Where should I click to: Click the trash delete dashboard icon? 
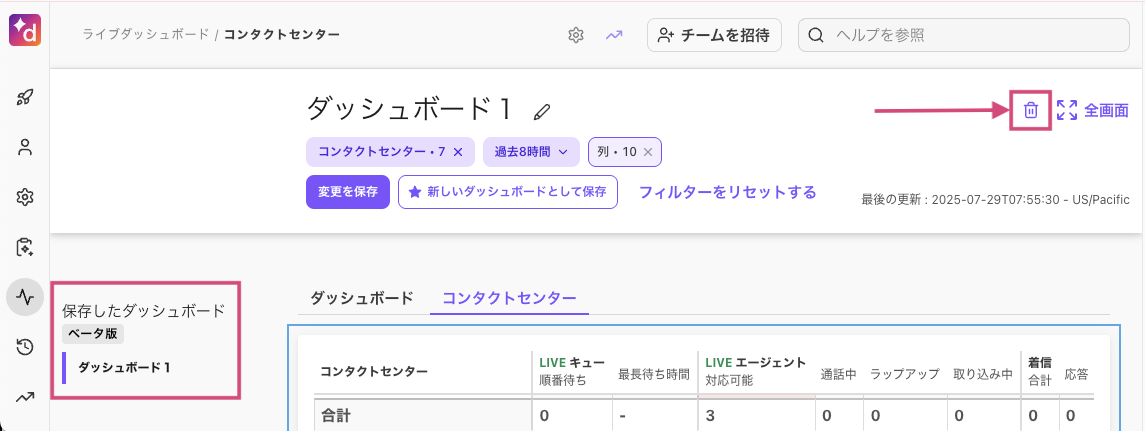(x=1030, y=110)
